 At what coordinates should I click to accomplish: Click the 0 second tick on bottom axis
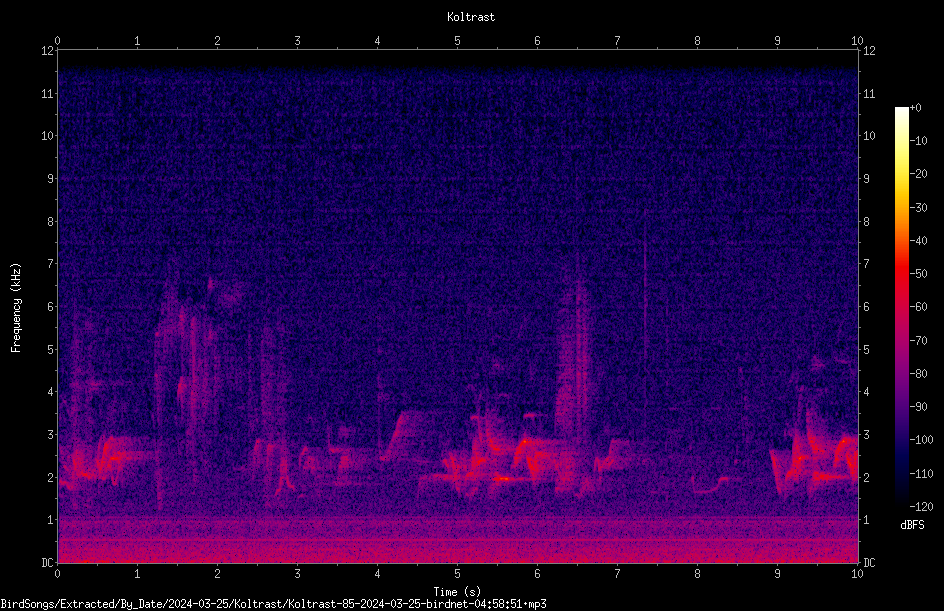(x=57, y=574)
